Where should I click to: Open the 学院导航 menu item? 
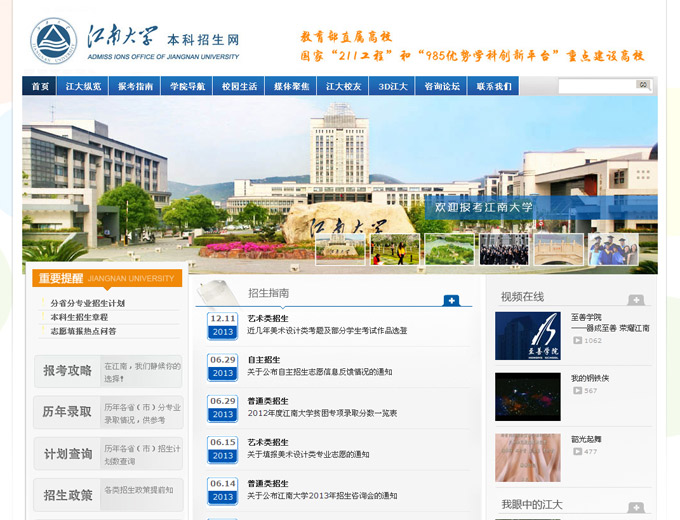click(187, 86)
